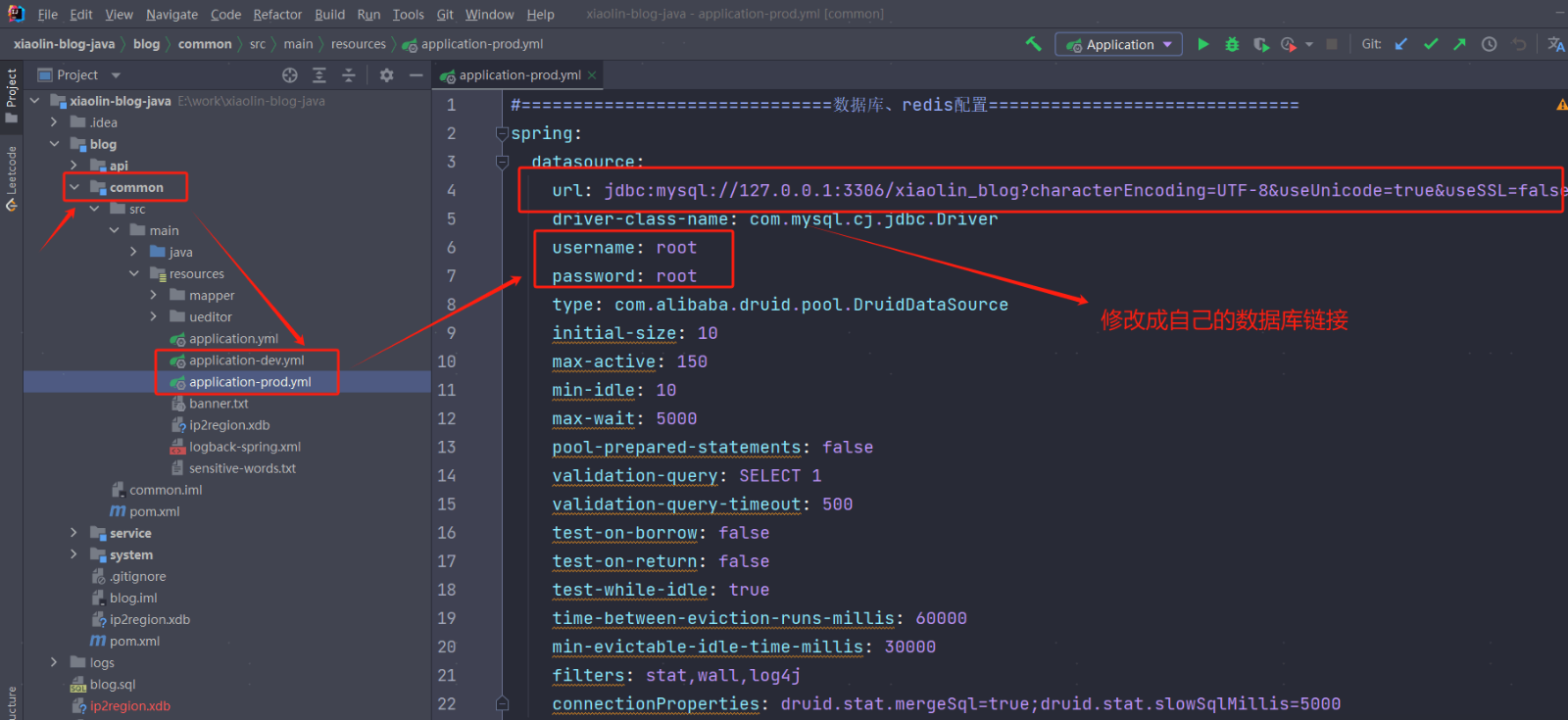Image resolution: width=1568 pixels, height=720 pixels.
Task: Run the Application with the green play icon
Action: 1203,44
